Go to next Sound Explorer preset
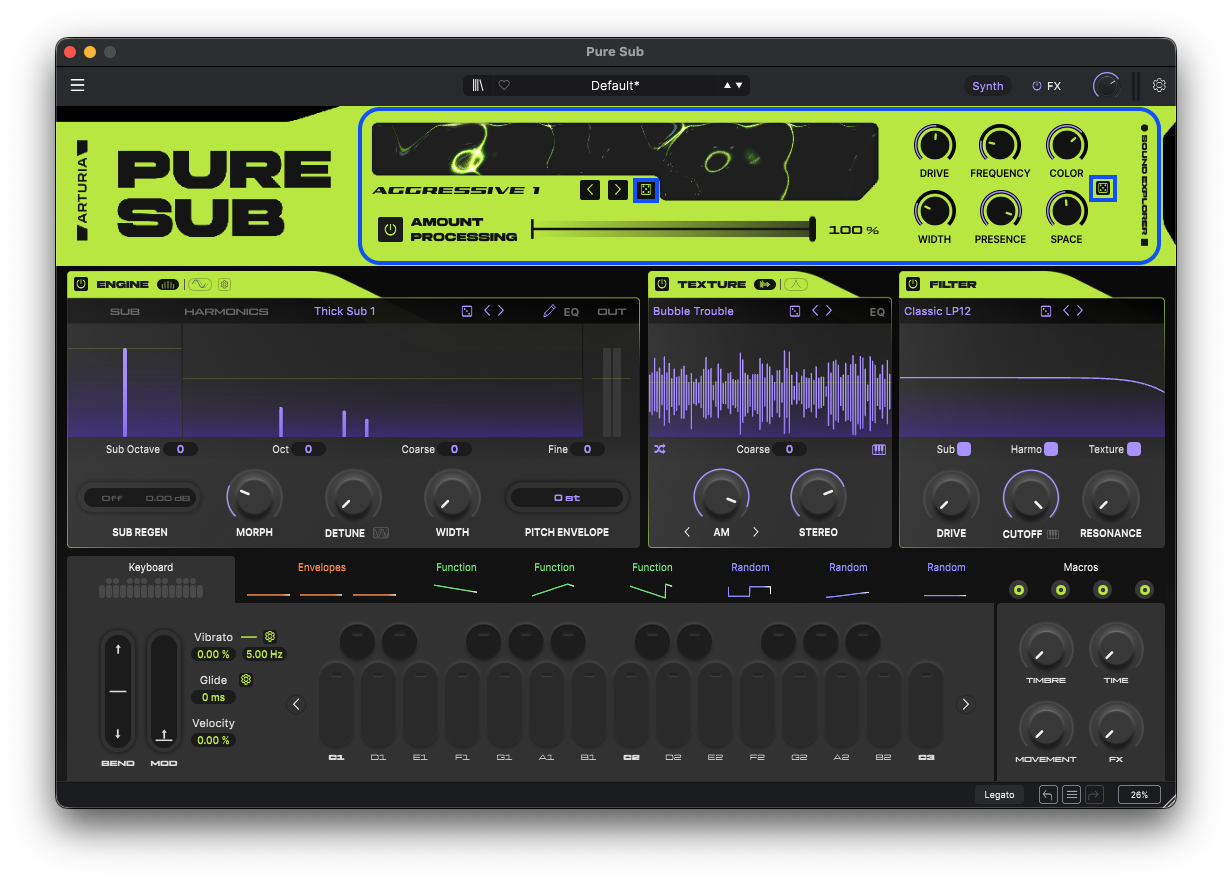This screenshot has width=1232, height=882. 618,189
